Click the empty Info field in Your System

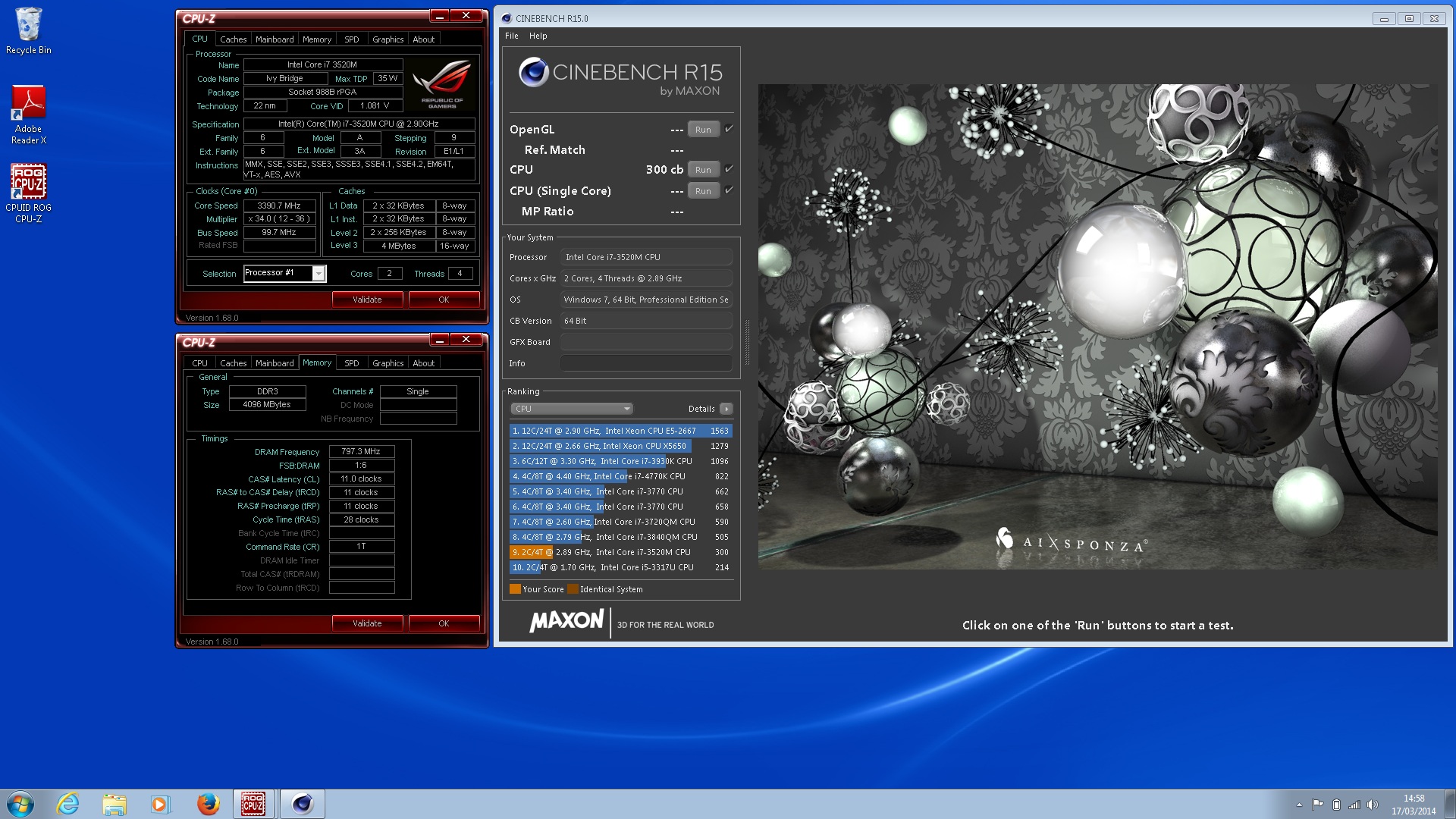tap(646, 363)
